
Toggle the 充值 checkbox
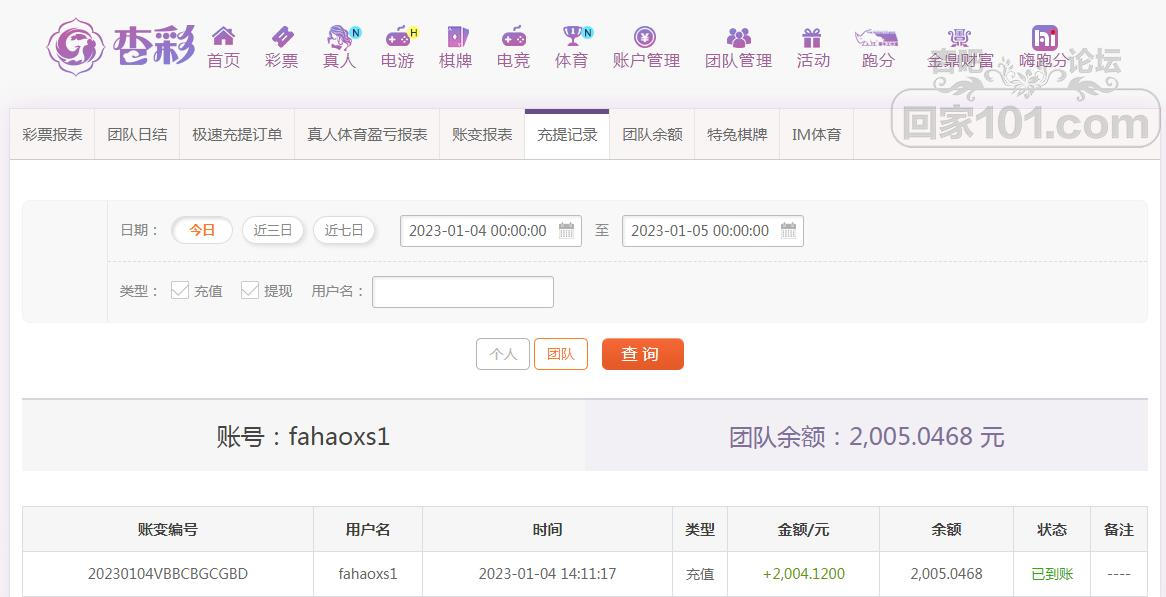click(x=180, y=290)
